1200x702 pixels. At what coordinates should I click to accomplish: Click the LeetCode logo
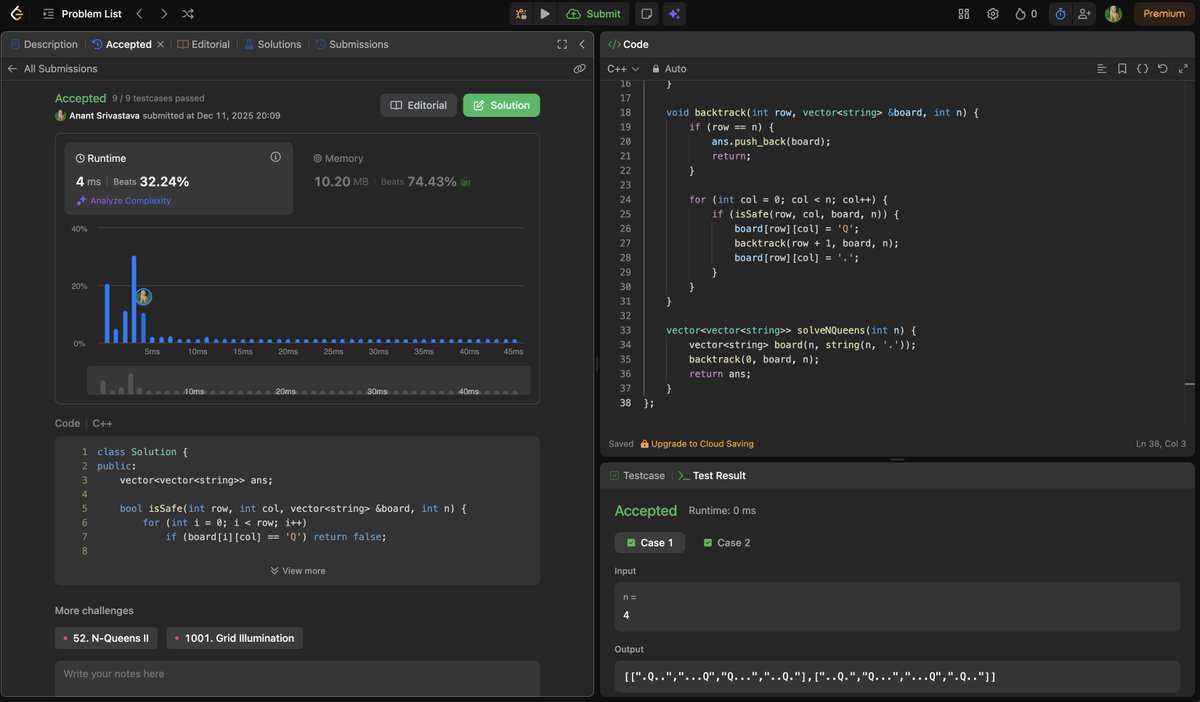(18, 14)
